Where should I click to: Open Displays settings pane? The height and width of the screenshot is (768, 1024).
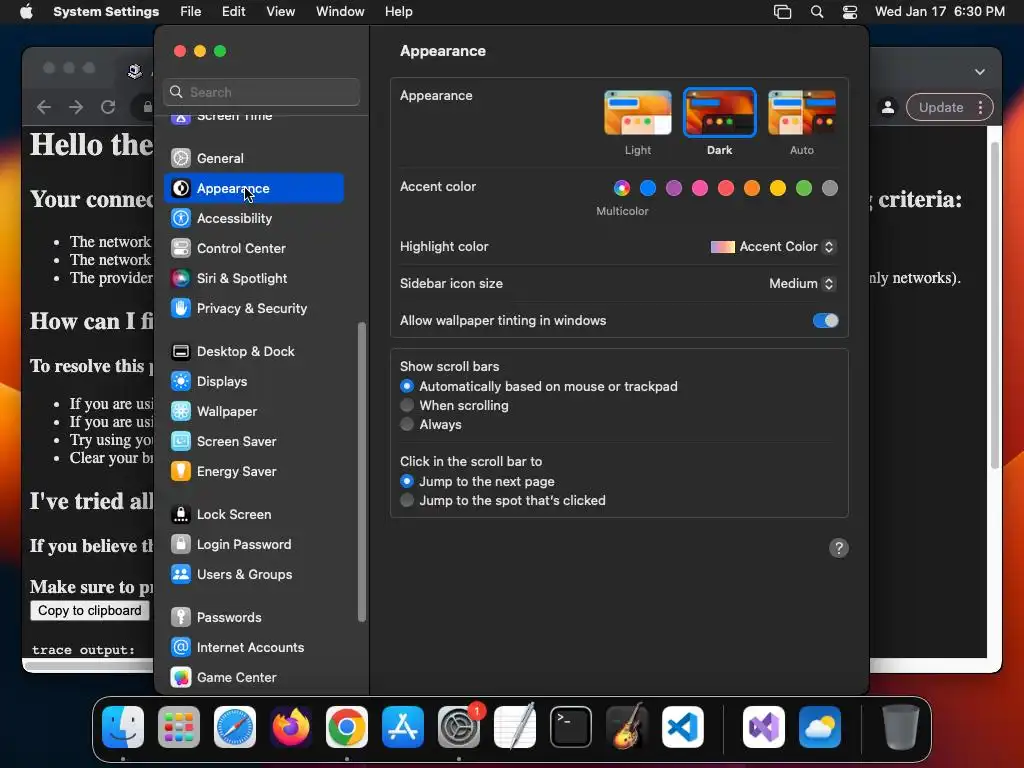click(253, 381)
